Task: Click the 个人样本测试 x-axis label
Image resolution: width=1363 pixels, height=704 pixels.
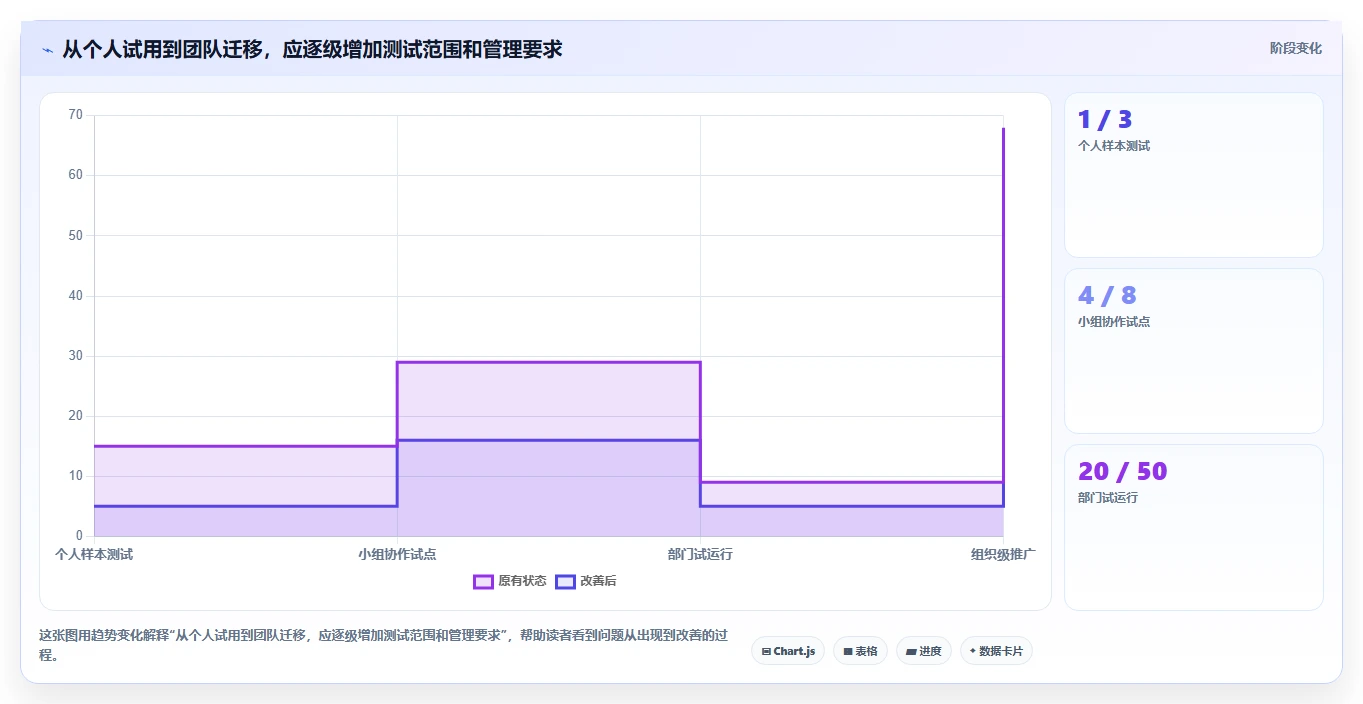Action: [x=94, y=554]
